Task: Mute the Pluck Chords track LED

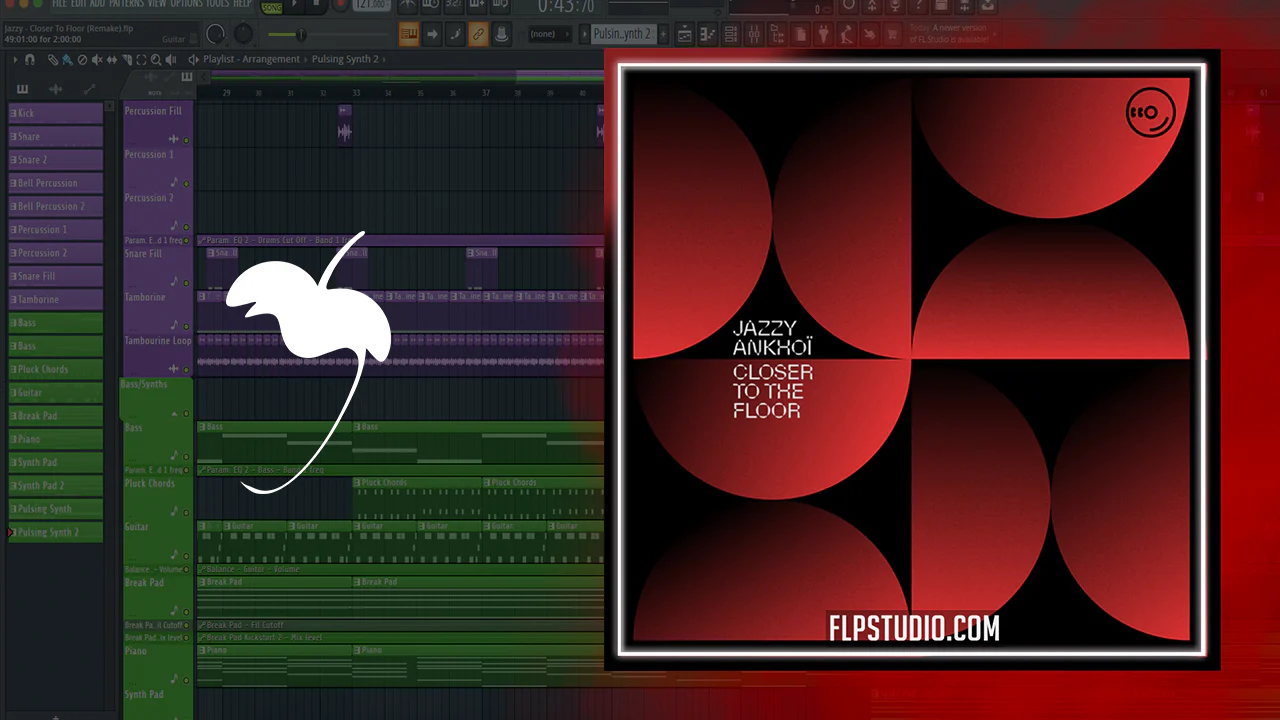Action: [x=186, y=512]
